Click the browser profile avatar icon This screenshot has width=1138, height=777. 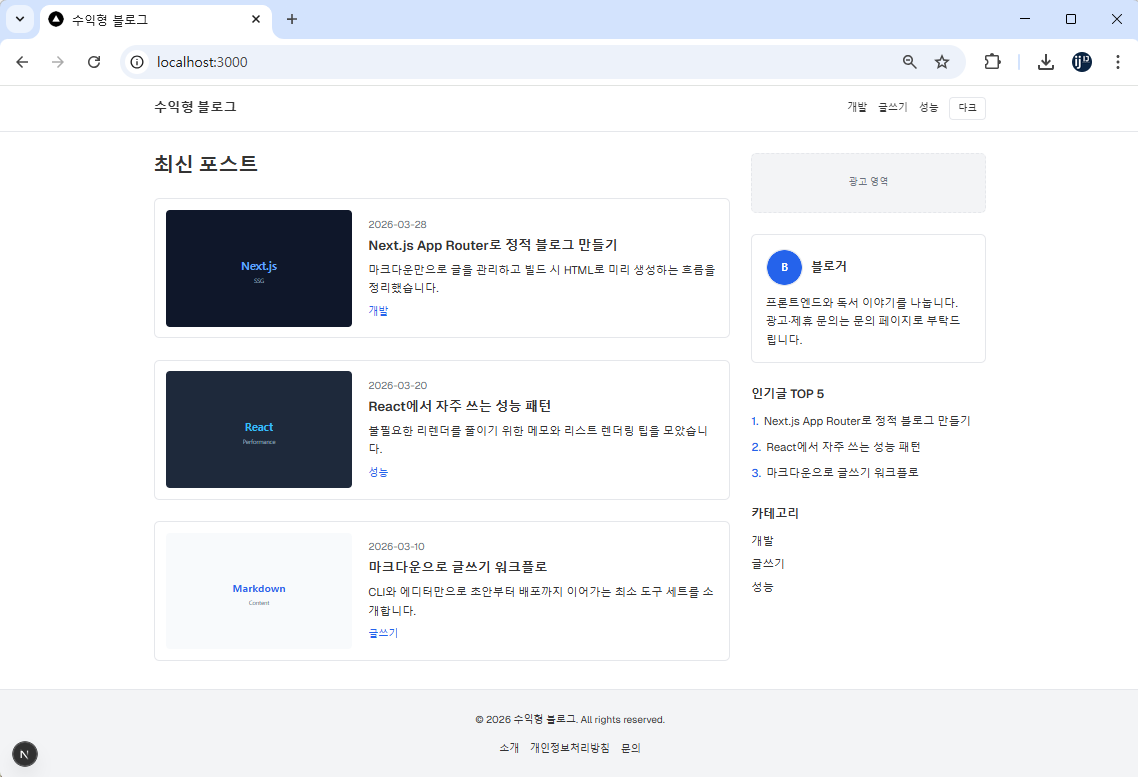pos(1081,61)
